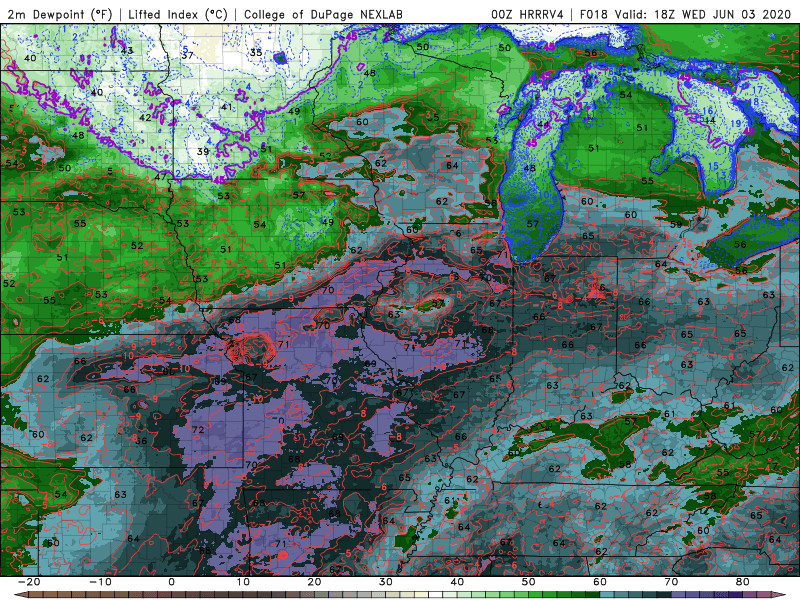The height and width of the screenshot is (600, 800).
Task: Click the "60" color scale label at bottom
Action: (600, 582)
